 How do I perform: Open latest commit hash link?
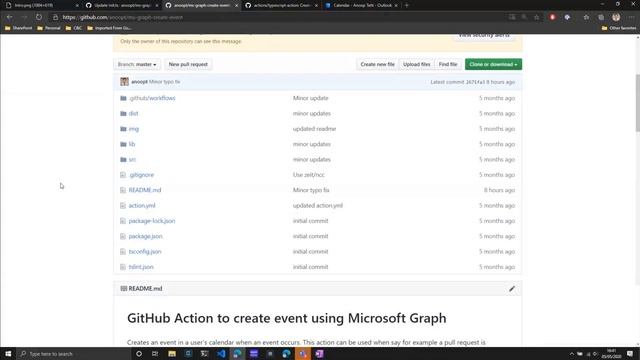click(476, 82)
